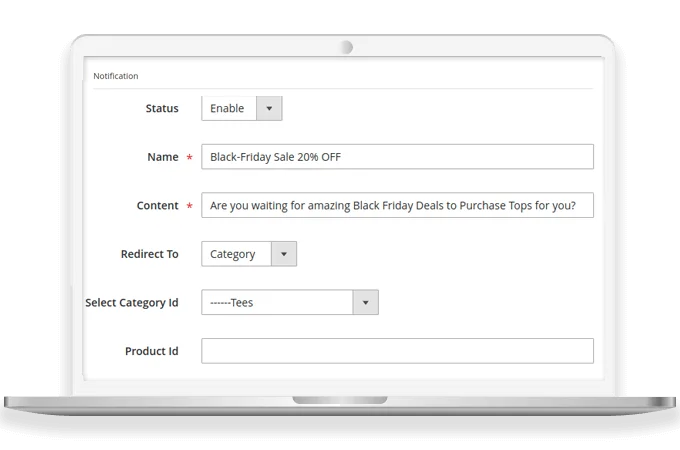
Task: Click the arrow button of Redirect To select
Action: (x=284, y=254)
